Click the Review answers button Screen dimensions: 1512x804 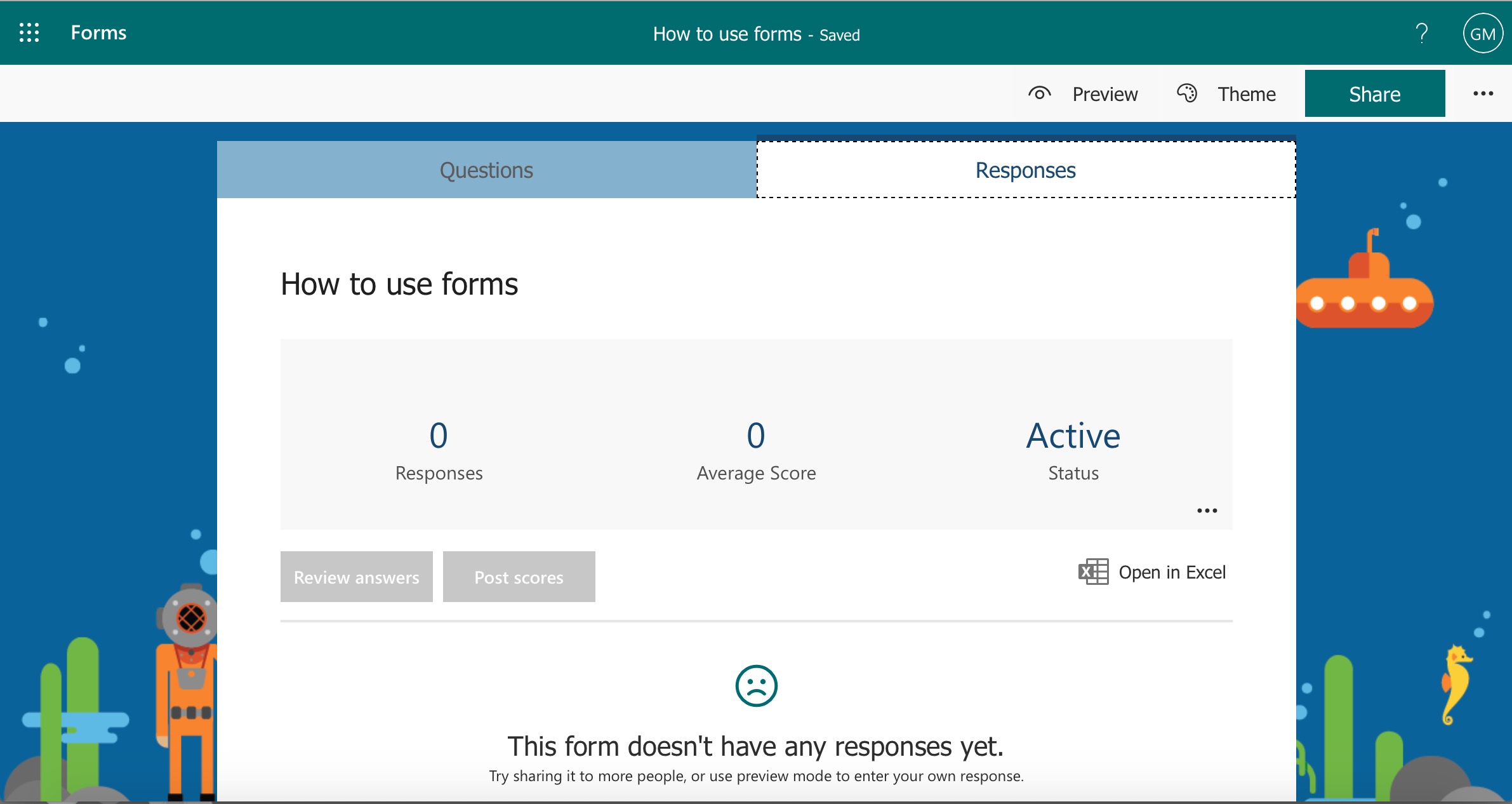[356, 577]
